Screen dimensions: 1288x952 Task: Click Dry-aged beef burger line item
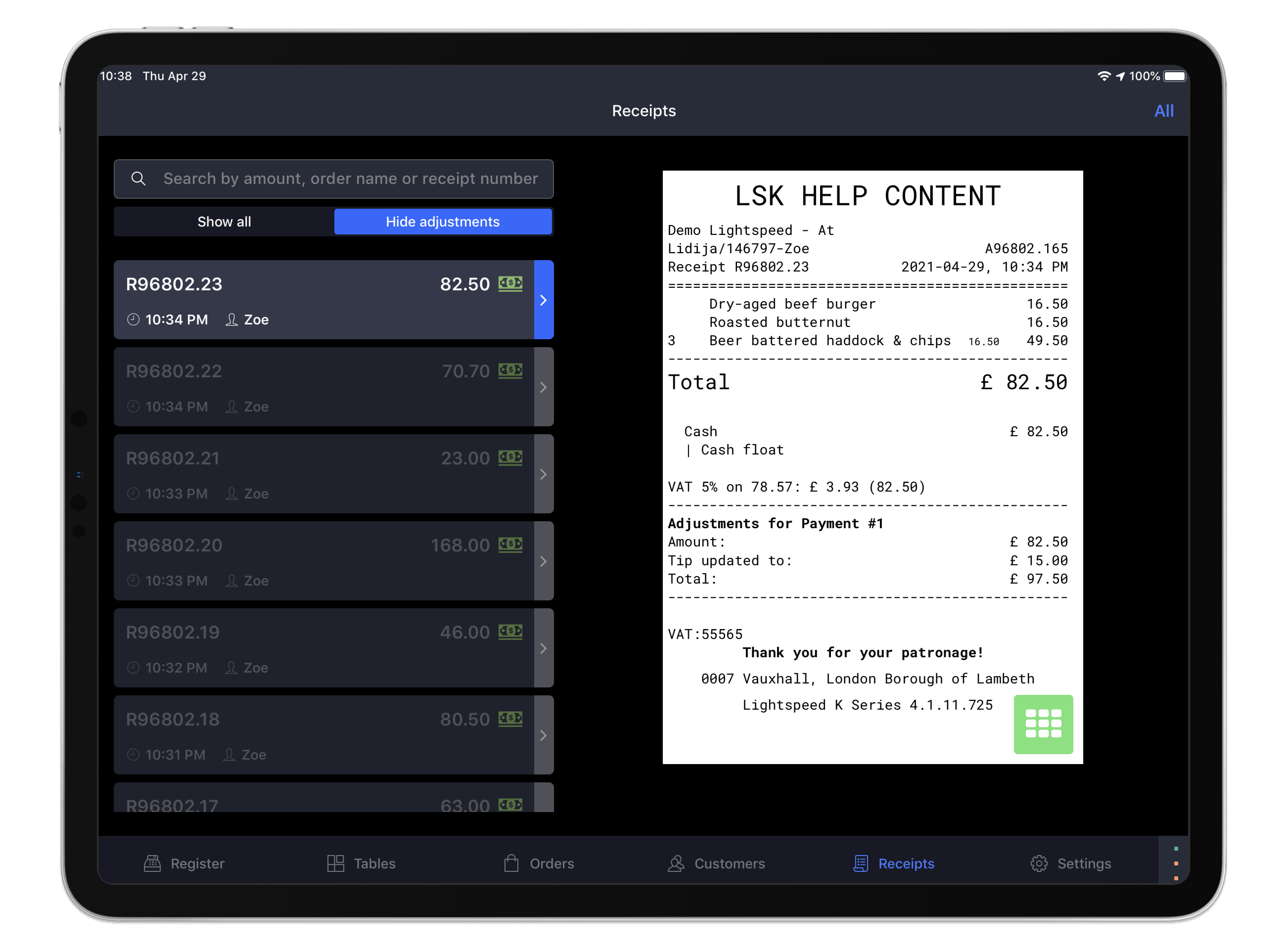click(868, 304)
